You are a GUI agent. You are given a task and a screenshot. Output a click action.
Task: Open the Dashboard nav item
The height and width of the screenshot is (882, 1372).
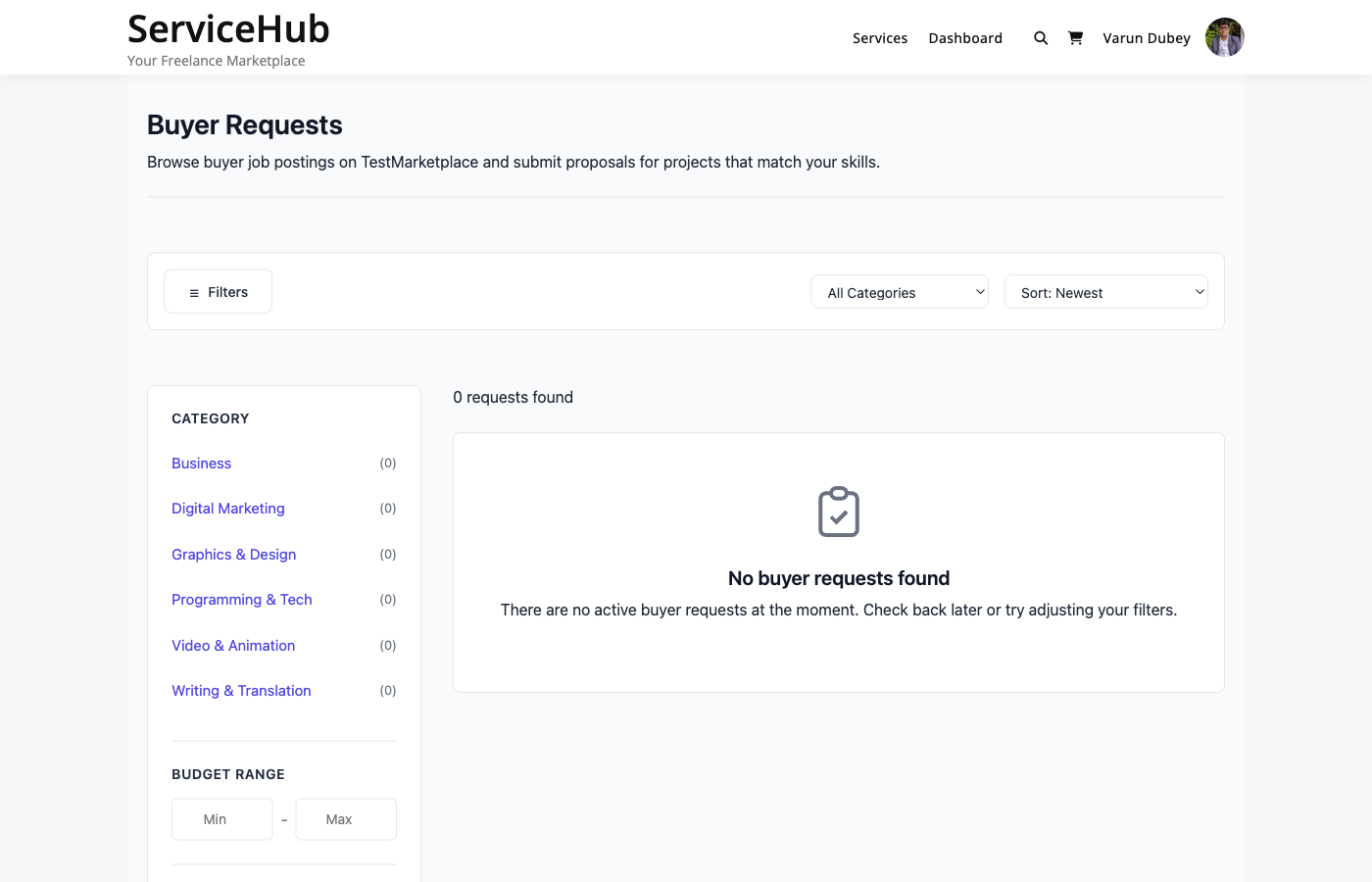pyautogui.click(x=965, y=38)
